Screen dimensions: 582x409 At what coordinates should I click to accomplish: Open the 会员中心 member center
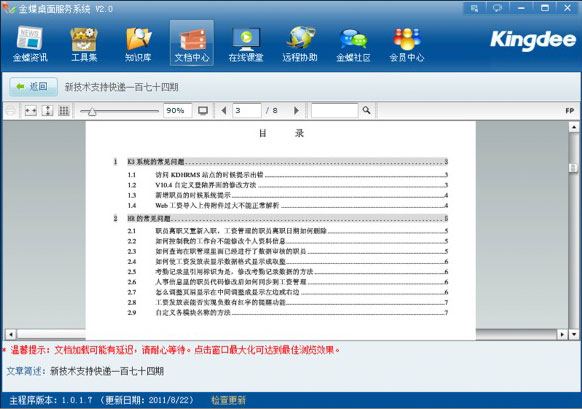click(x=407, y=44)
